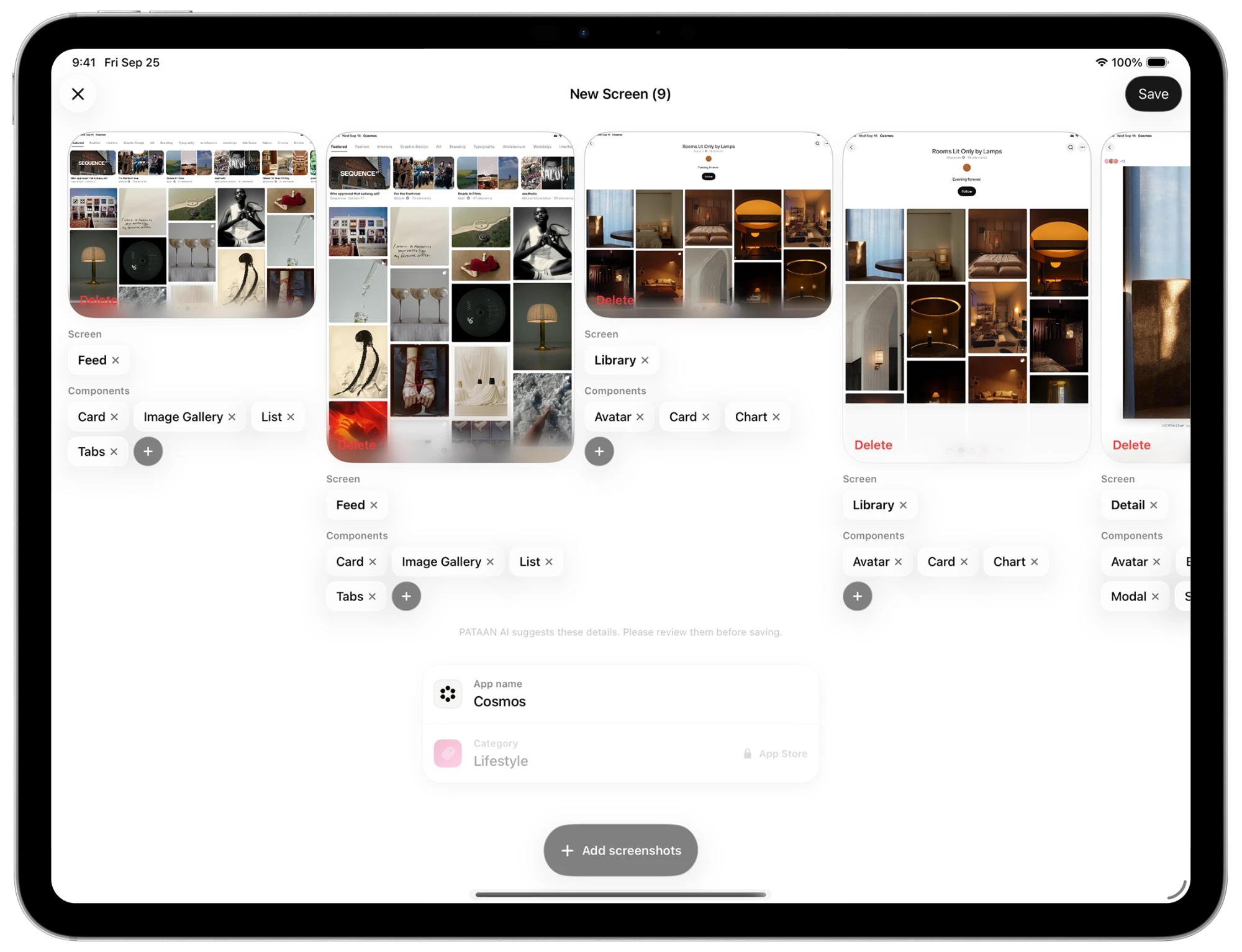The height and width of the screenshot is (952, 1242).
Task: Remove the Feed tag under the first screenshot
Action: point(116,360)
